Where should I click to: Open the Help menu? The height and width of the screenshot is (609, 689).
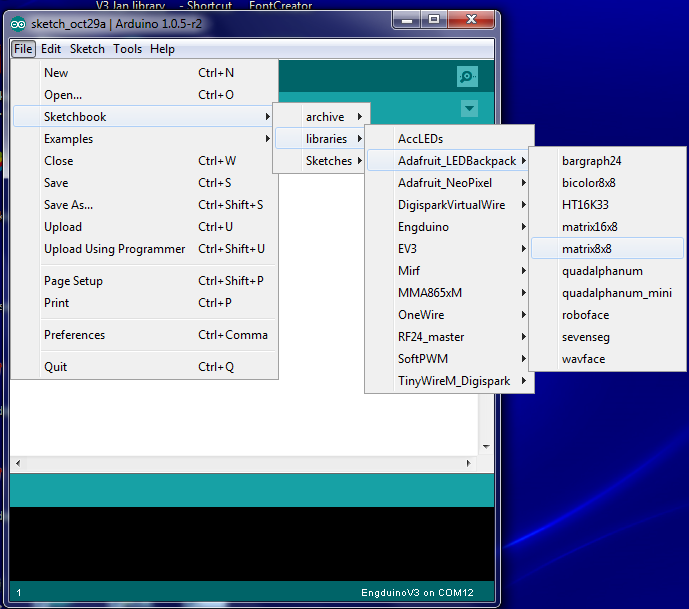162,49
